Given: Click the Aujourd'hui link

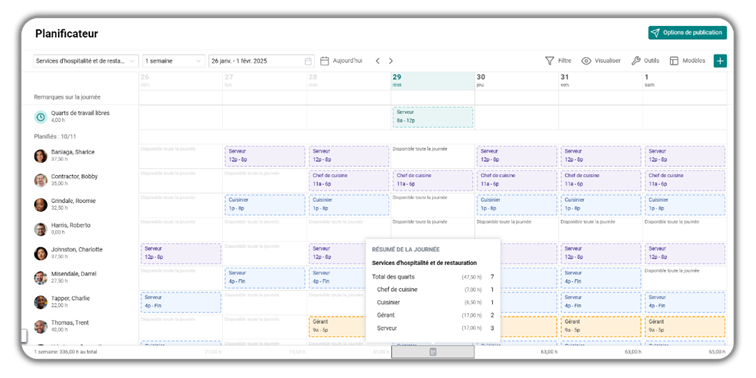Looking at the screenshot, I should (347, 61).
